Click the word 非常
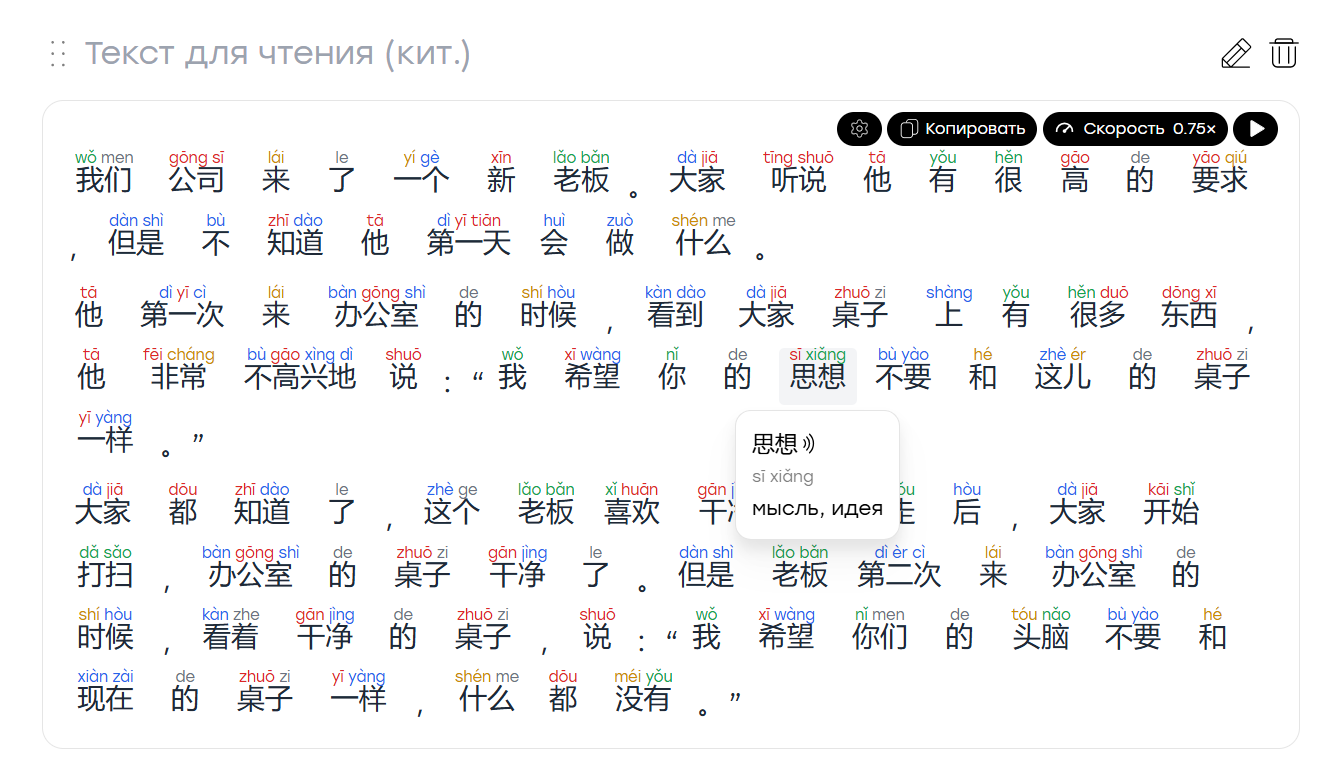The height and width of the screenshot is (774, 1332). coord(179,377)
